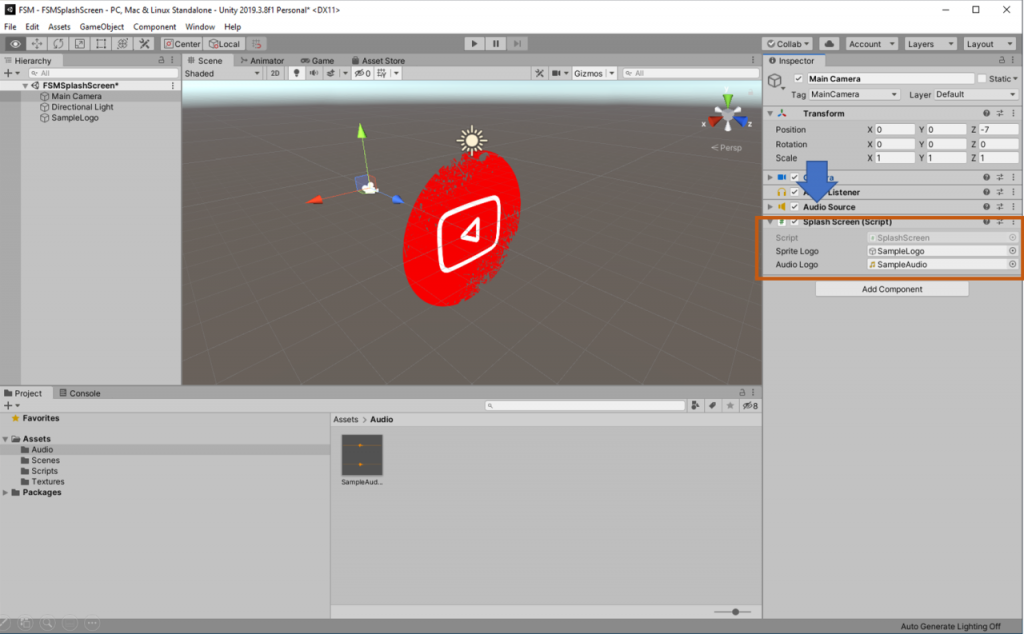Select the Rotate tool
1024x634 pixels.
pyautogui.click(x=58, y=44)
